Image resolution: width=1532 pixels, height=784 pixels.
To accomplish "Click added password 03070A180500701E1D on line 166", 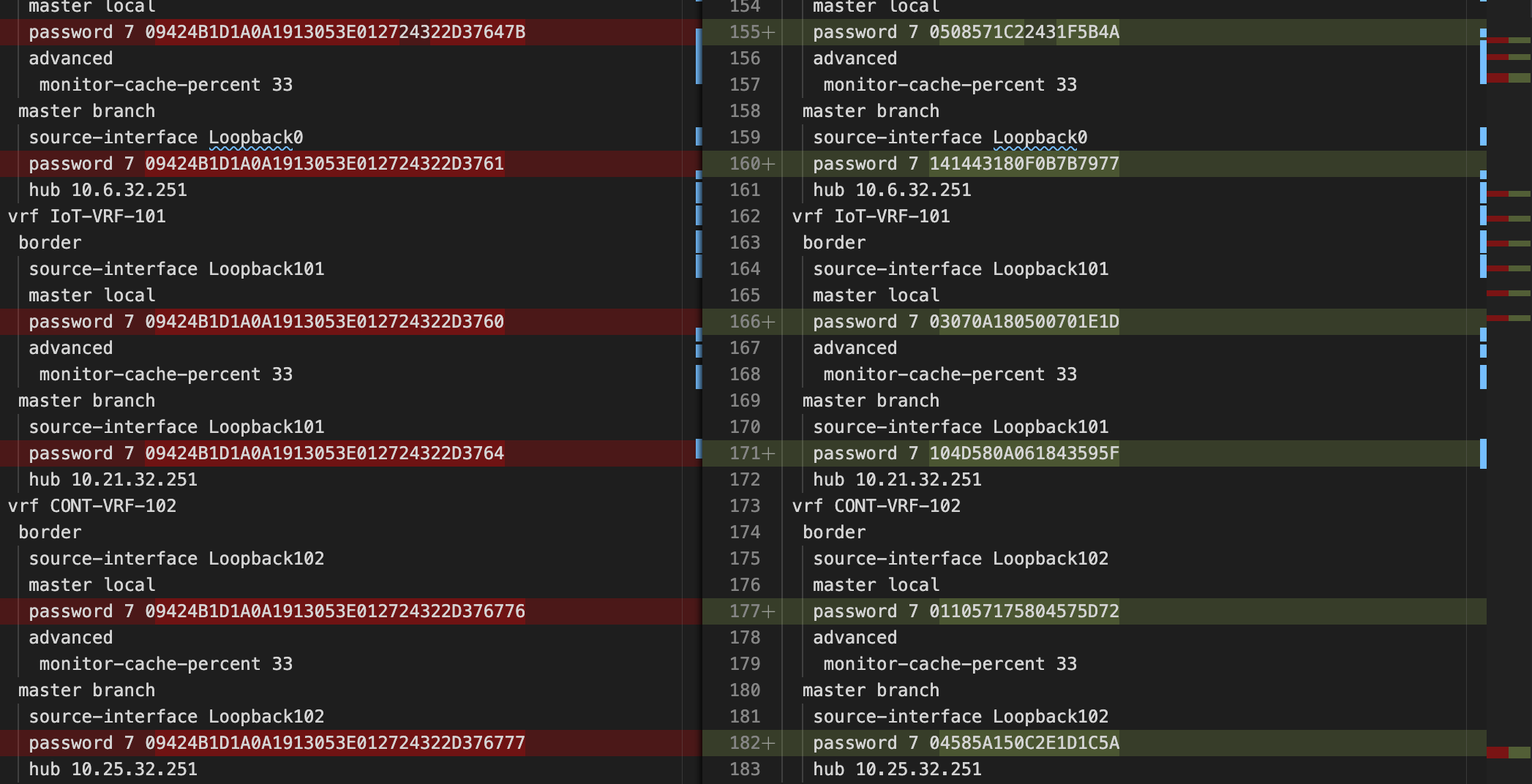I will [x=1024, y=322].
